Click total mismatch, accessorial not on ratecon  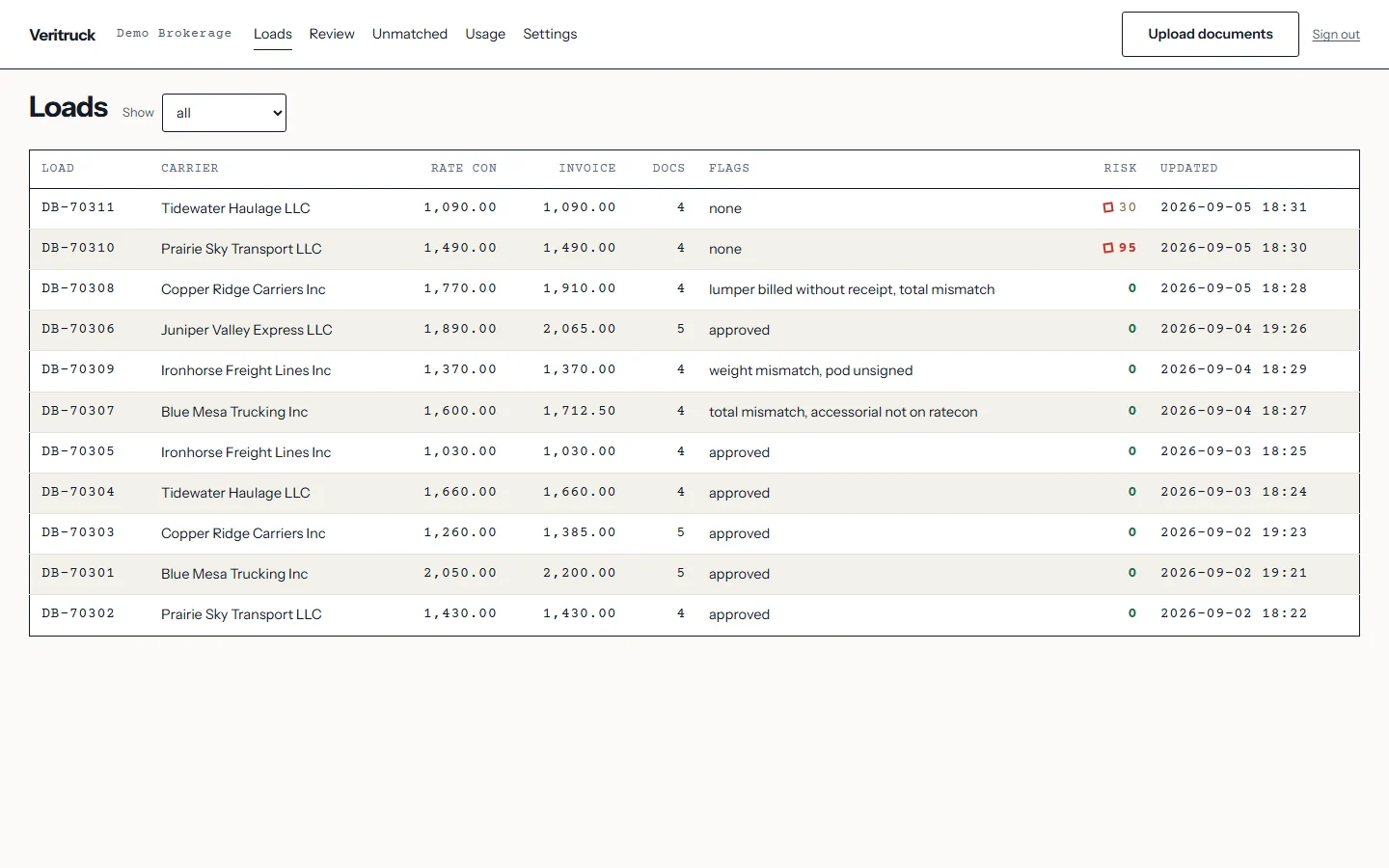coord(843,412)
